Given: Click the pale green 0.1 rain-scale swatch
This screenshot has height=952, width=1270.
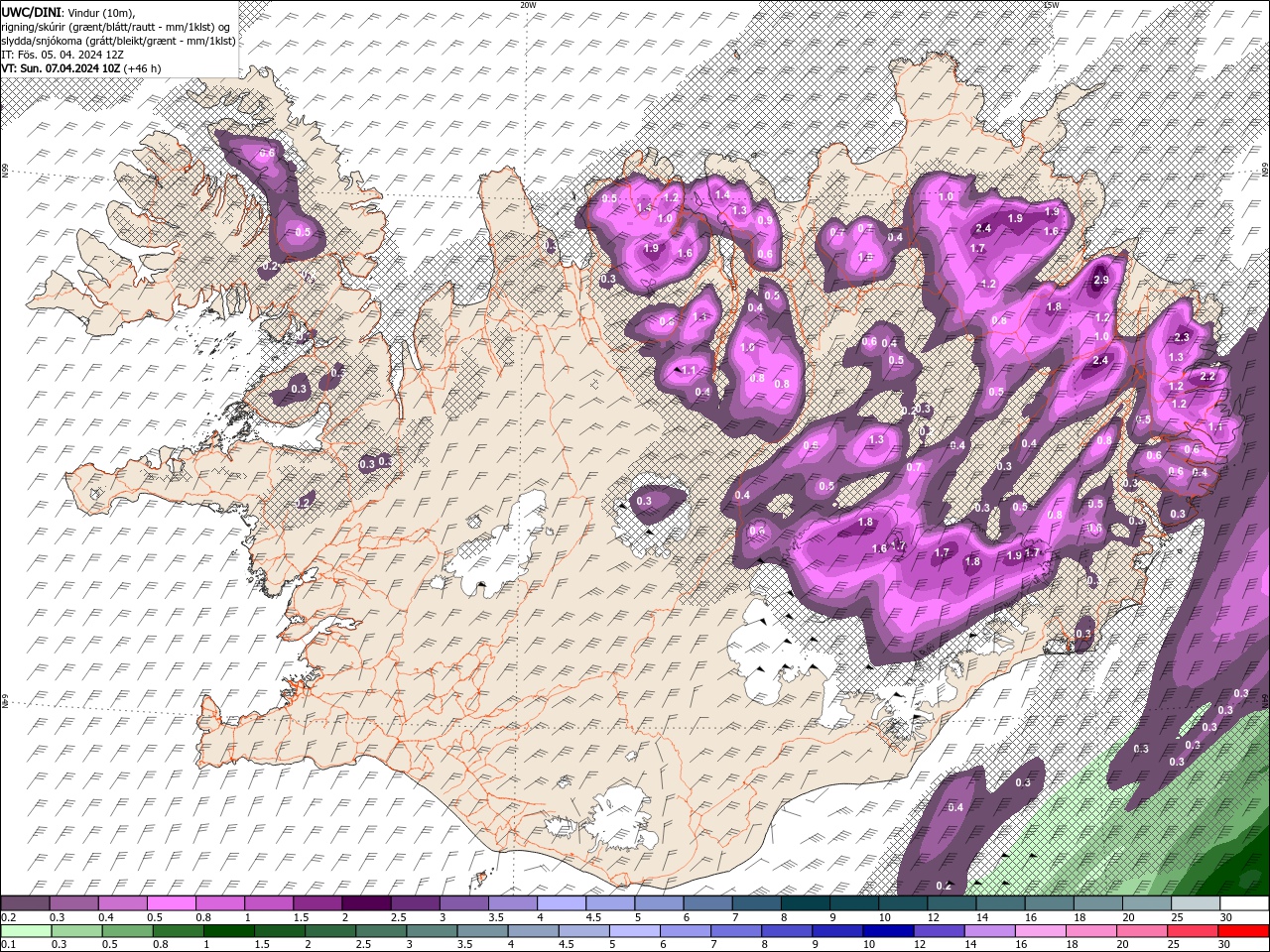Looking at the screenshot, I should click(x=26, y=930).
